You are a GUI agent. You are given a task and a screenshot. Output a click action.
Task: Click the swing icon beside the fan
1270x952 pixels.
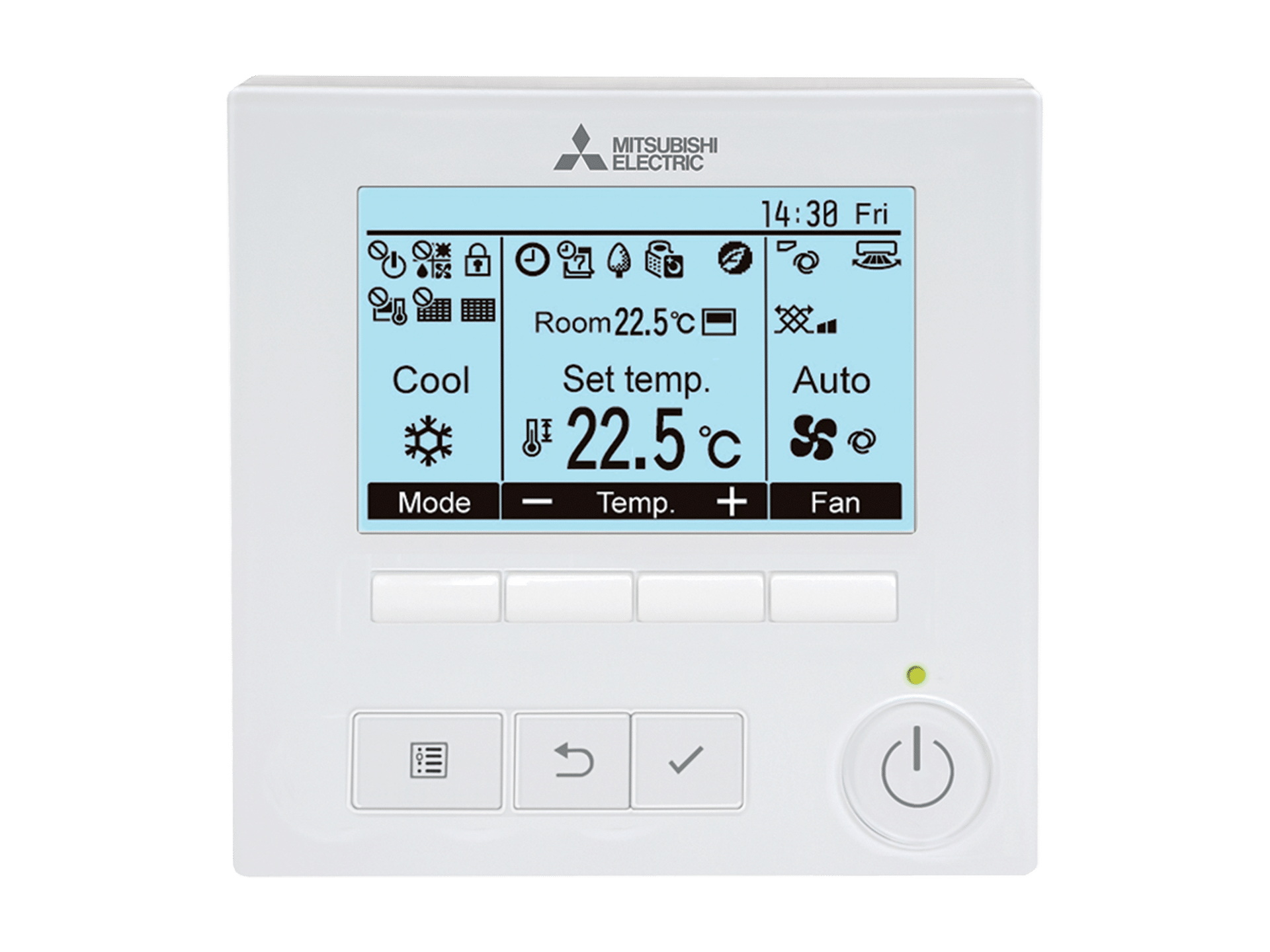(861, 441)
